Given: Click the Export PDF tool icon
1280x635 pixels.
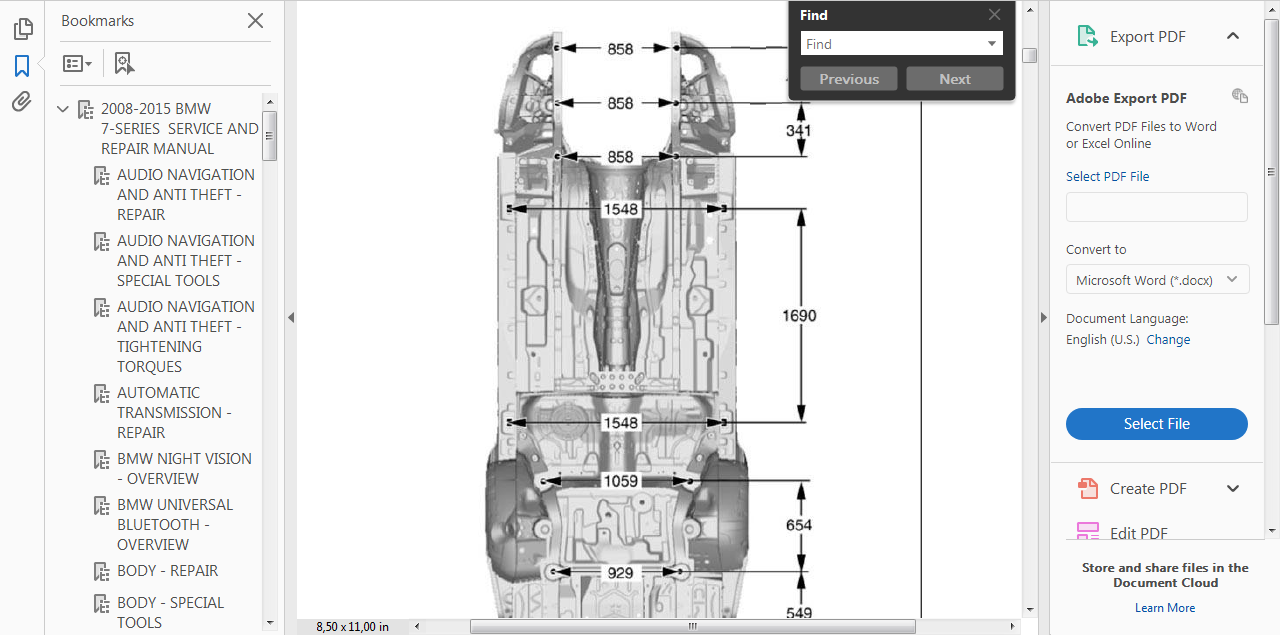Looking at the screenshot, I should (1087, 37).
